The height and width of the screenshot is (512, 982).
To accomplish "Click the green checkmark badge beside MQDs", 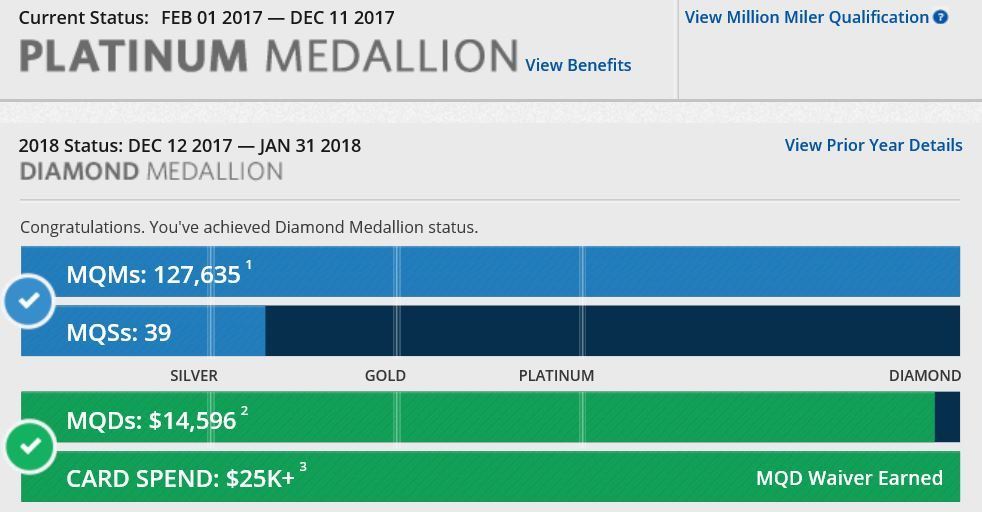I will (x=30, y=447).
